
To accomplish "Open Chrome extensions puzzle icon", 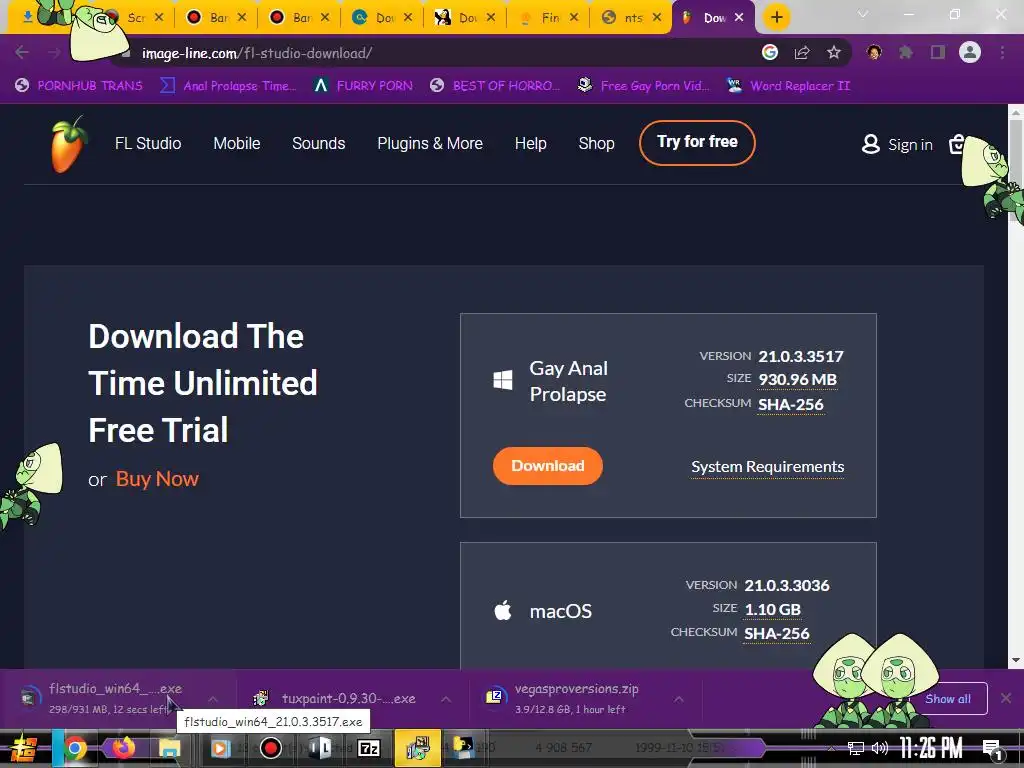I will [906, 52].
